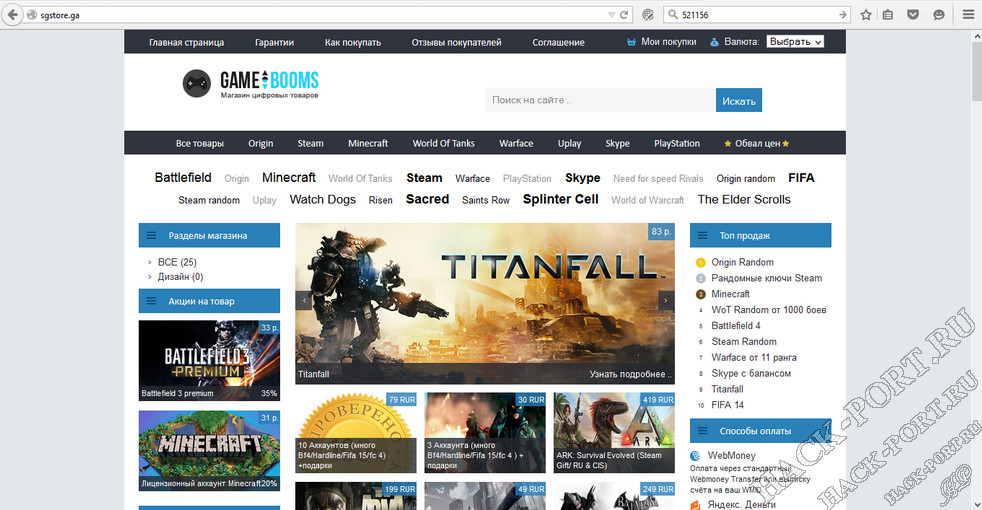Image resolution: width=982 pixels, height=510 pixels.
Task: Click the search magnifier icon in search box
Action: [x=673, y=14]
